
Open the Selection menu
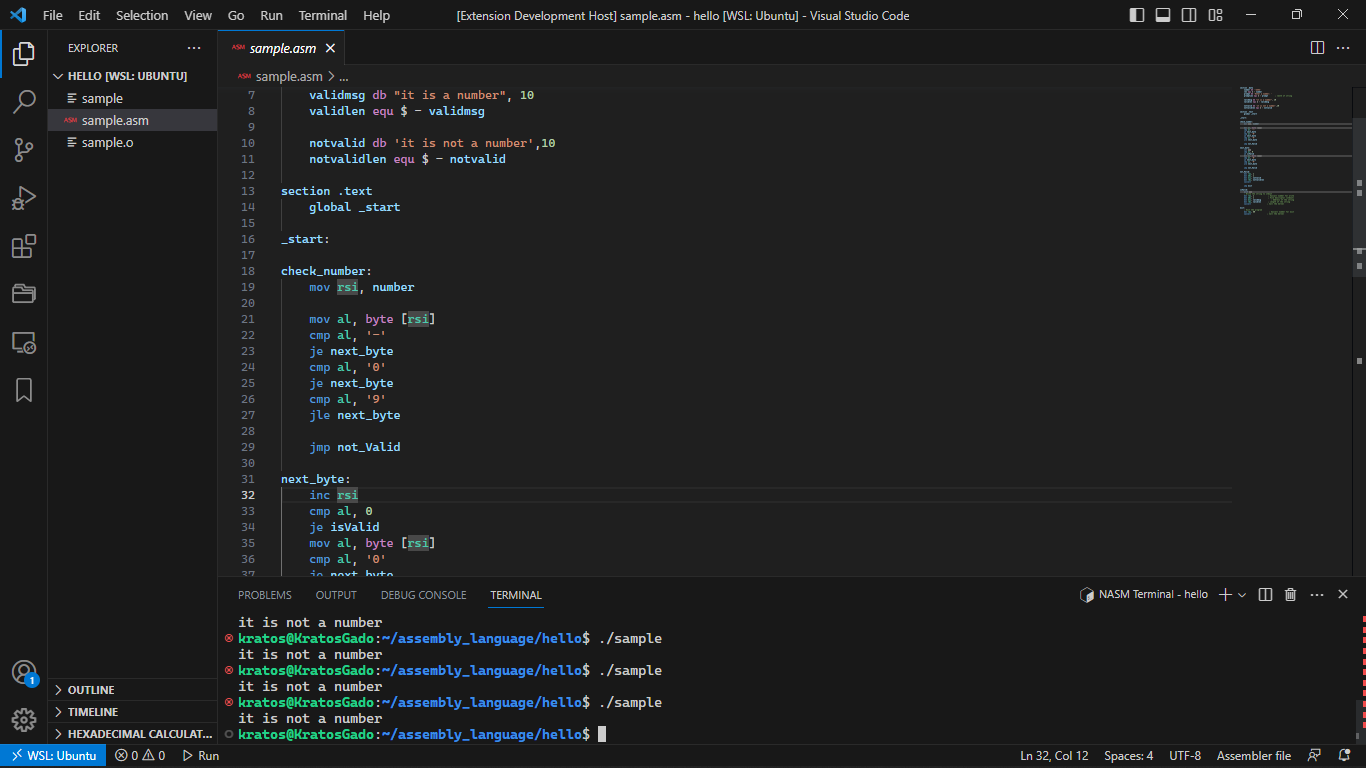(142, 15)
